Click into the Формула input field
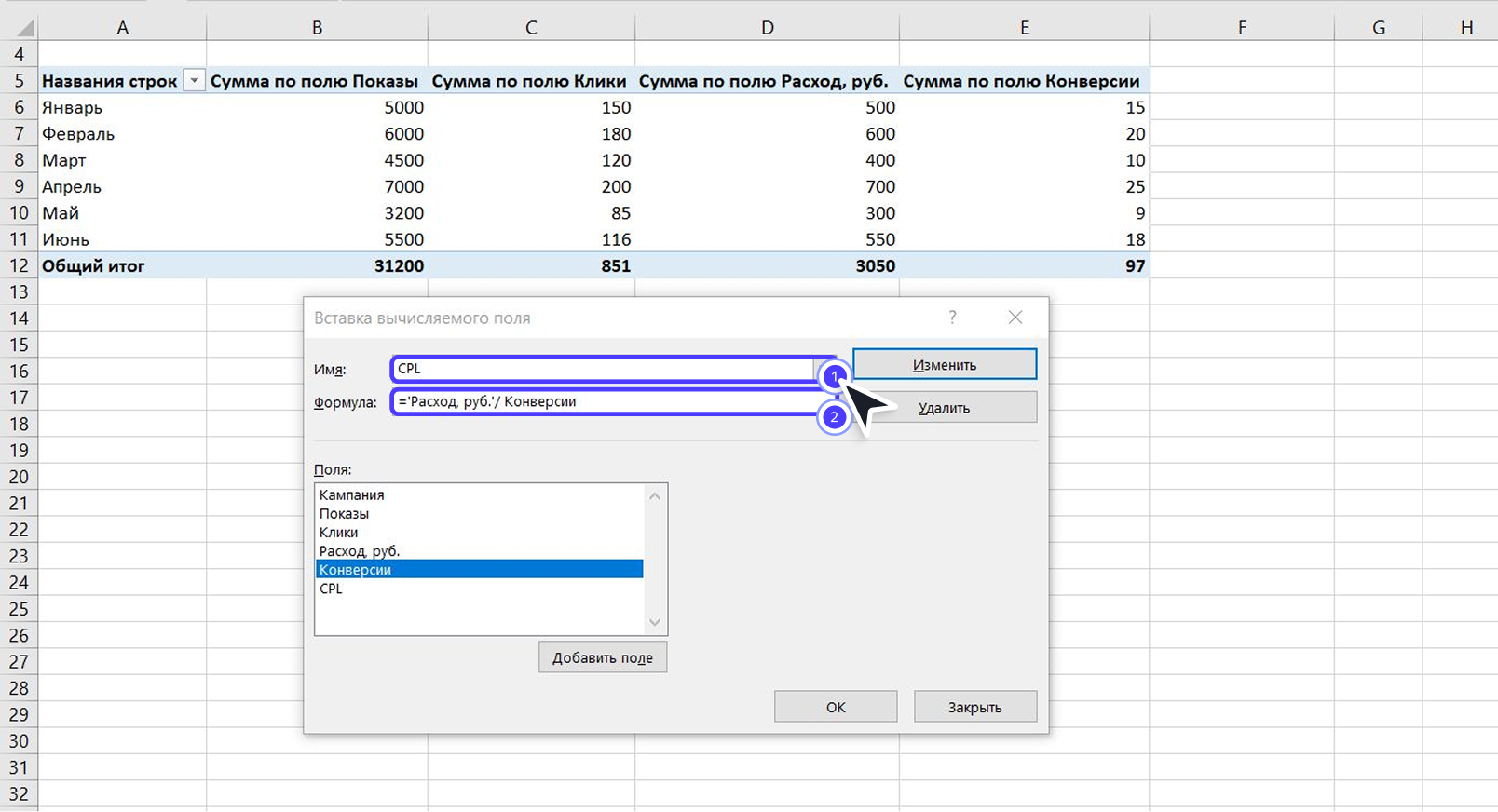 click(x=603, y=401)
